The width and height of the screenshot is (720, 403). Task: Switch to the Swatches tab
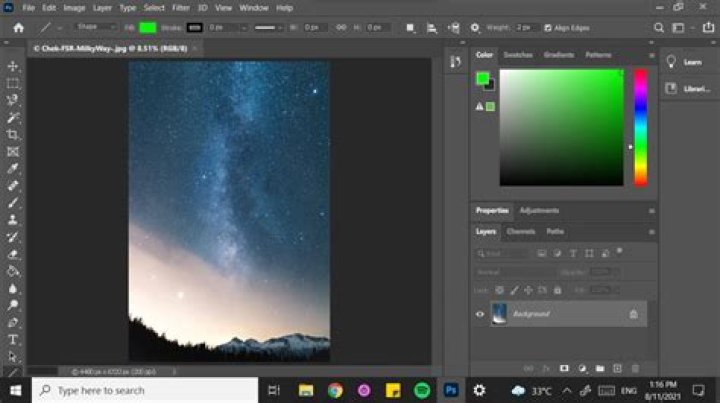pos(518,55)
